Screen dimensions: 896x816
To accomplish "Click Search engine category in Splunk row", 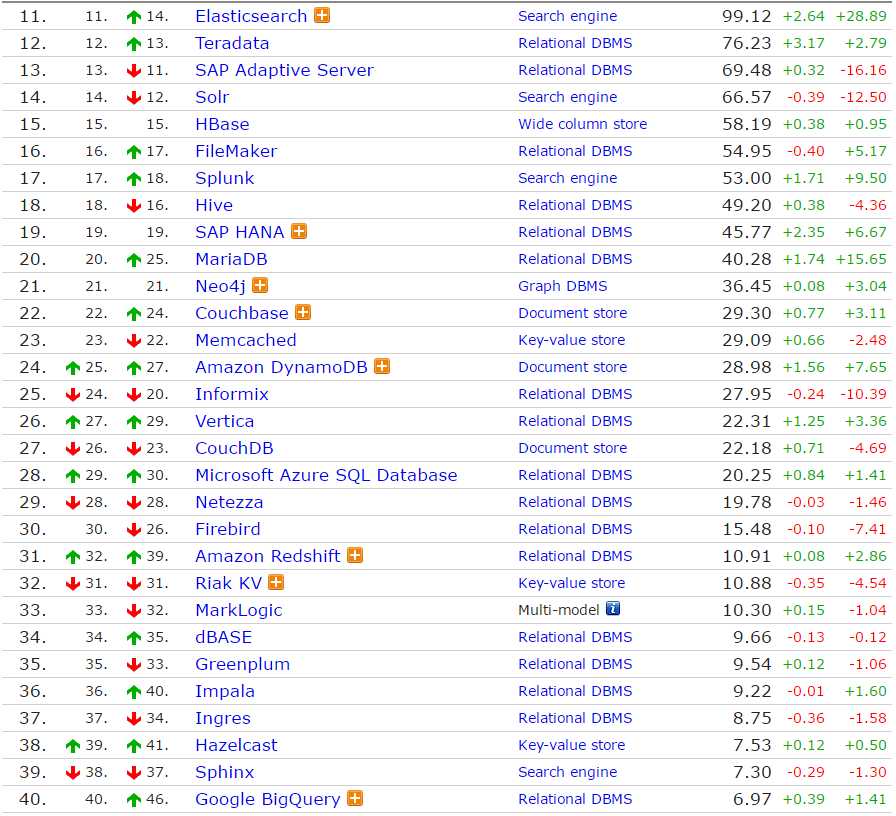I will coord(567,178).
